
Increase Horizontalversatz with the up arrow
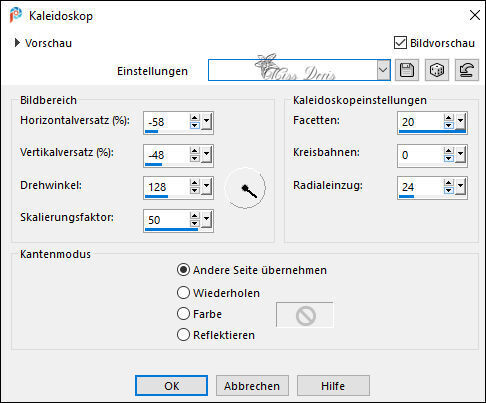(x=195, y=118)
